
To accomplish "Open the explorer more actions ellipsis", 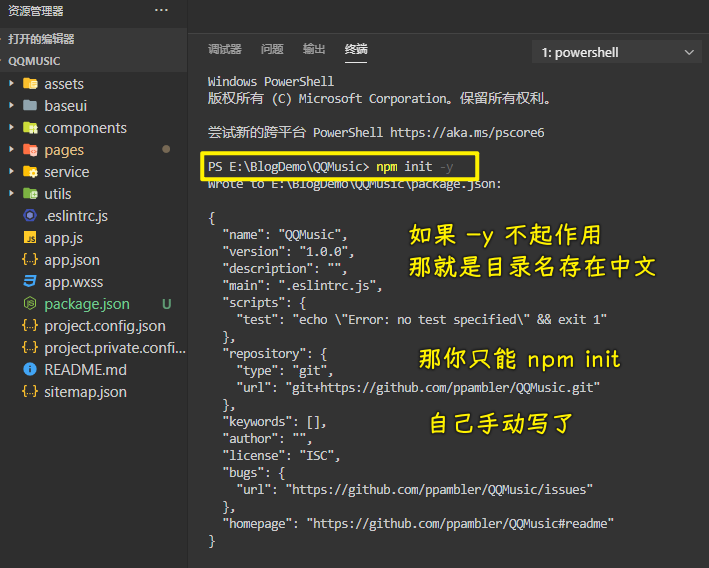I will click(161, 10).
